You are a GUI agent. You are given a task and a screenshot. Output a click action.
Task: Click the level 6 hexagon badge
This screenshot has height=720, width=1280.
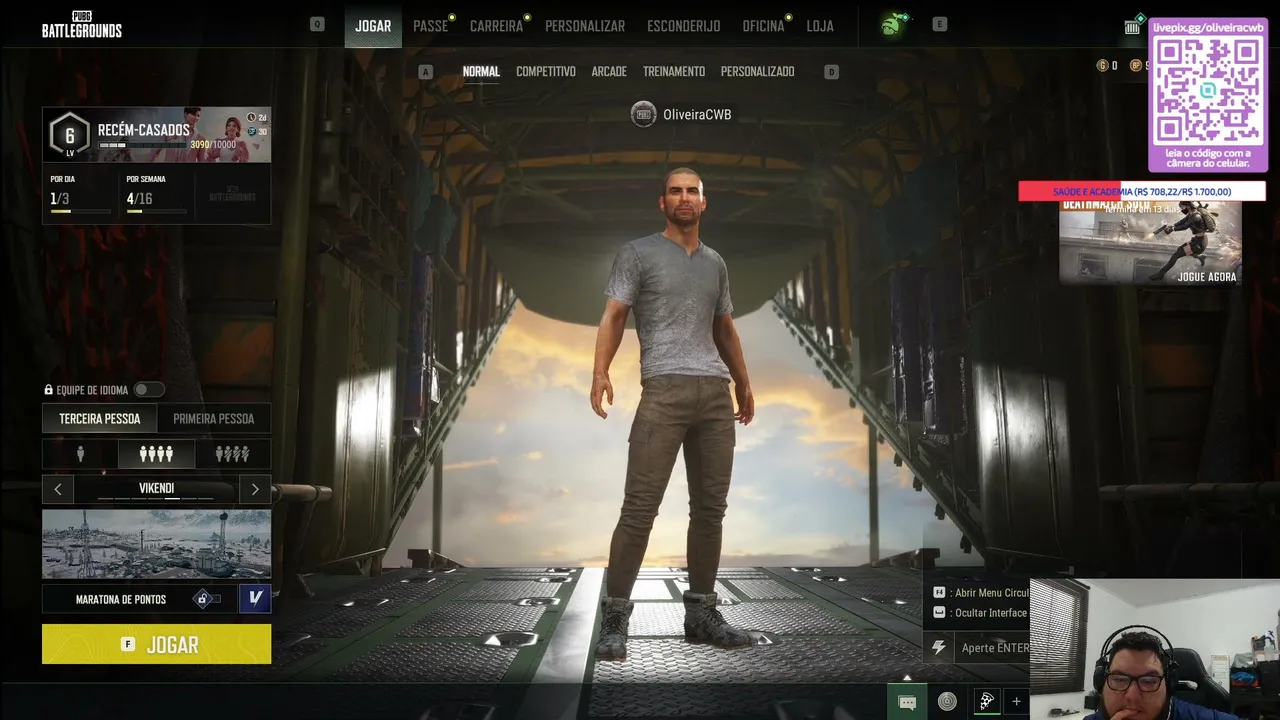click(x=69, y=134)
